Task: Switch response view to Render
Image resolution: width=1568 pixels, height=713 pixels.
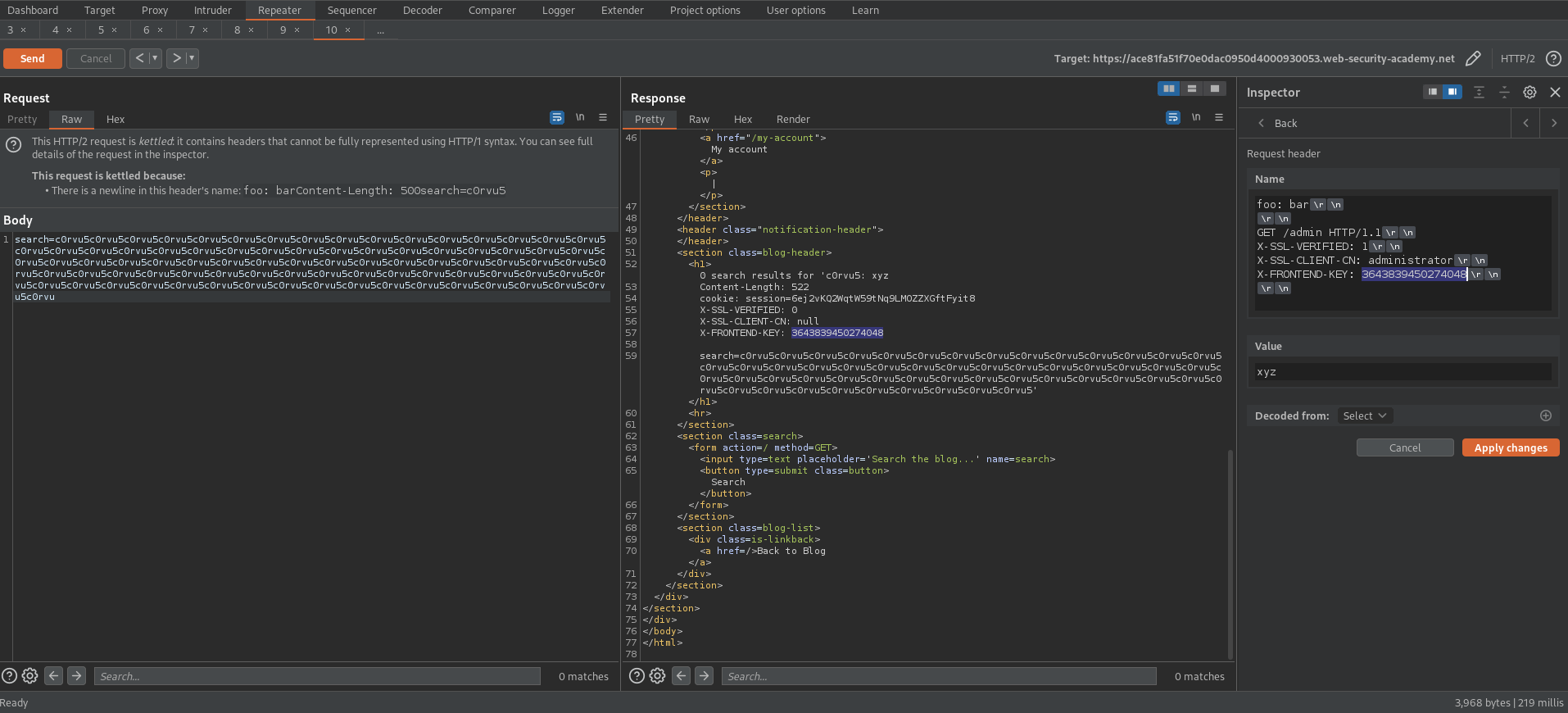Action: [x=793, y=119]
